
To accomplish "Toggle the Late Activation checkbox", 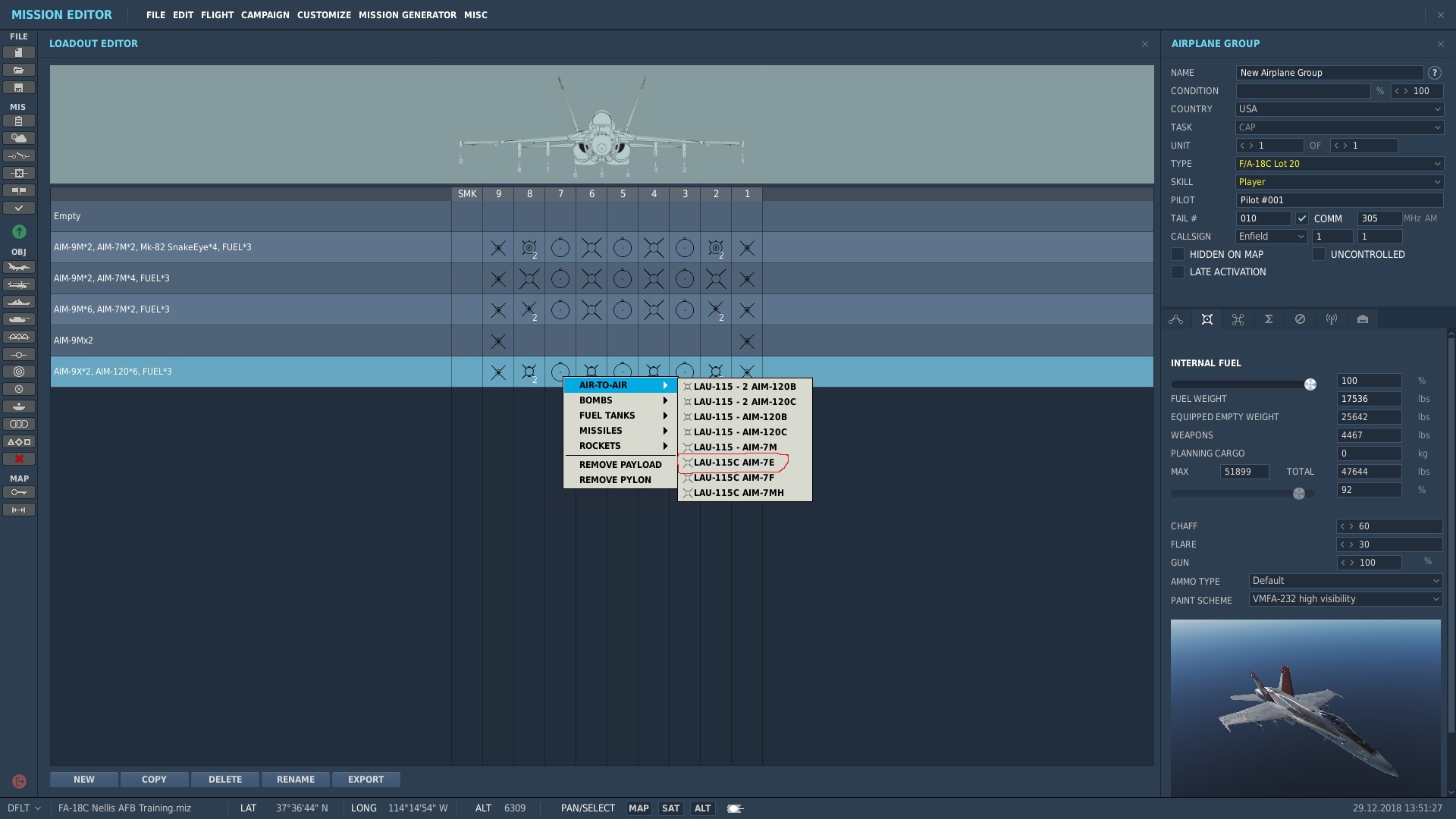I will 1178,272.
